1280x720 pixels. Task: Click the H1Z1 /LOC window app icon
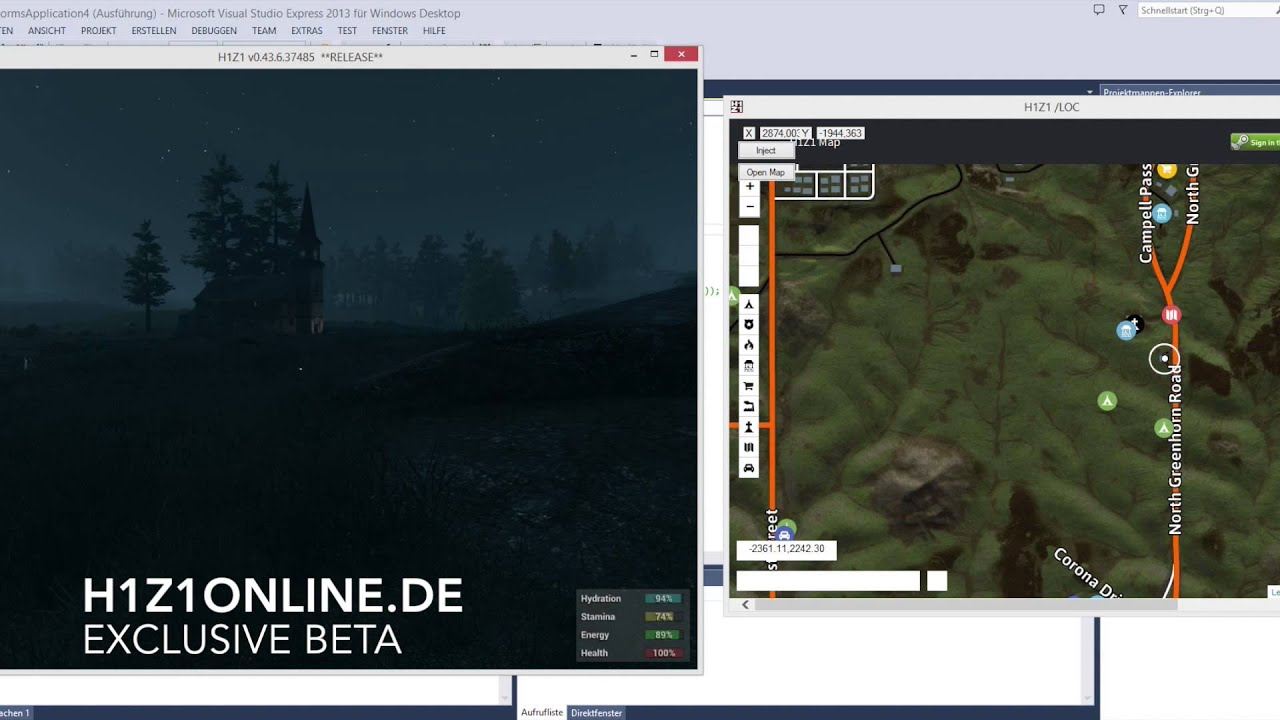click(737, 107)
